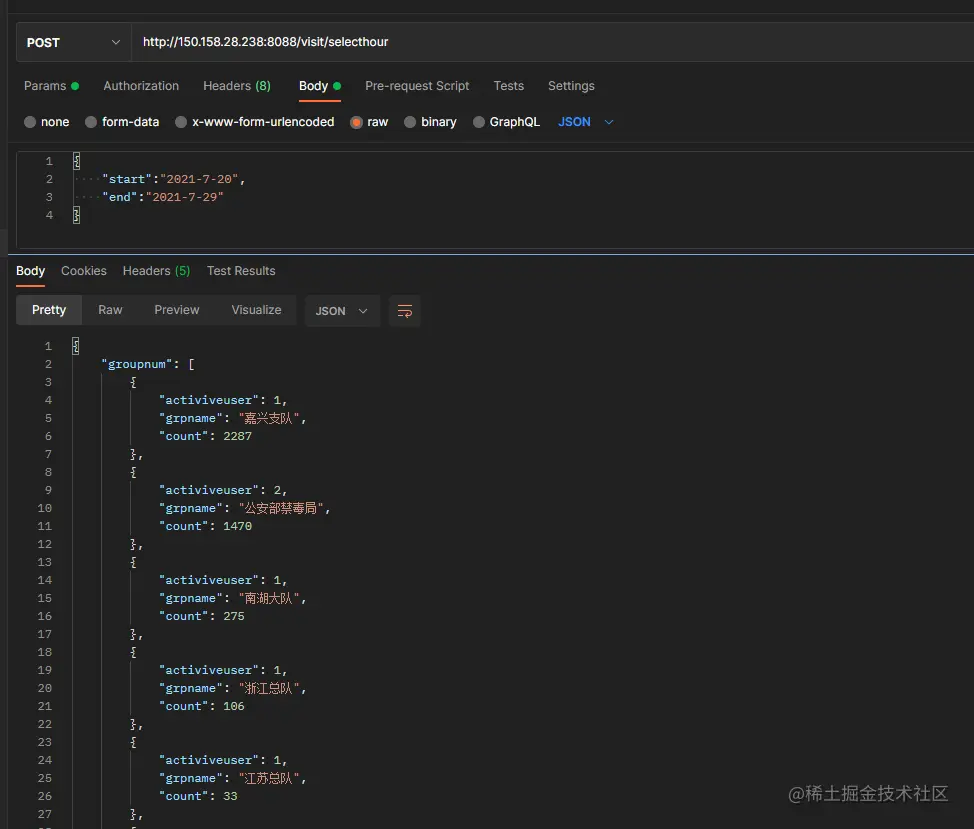Open the response JSON format dropdown
Image resolution: width=974 pixels, height=829 pixels.
341,311
